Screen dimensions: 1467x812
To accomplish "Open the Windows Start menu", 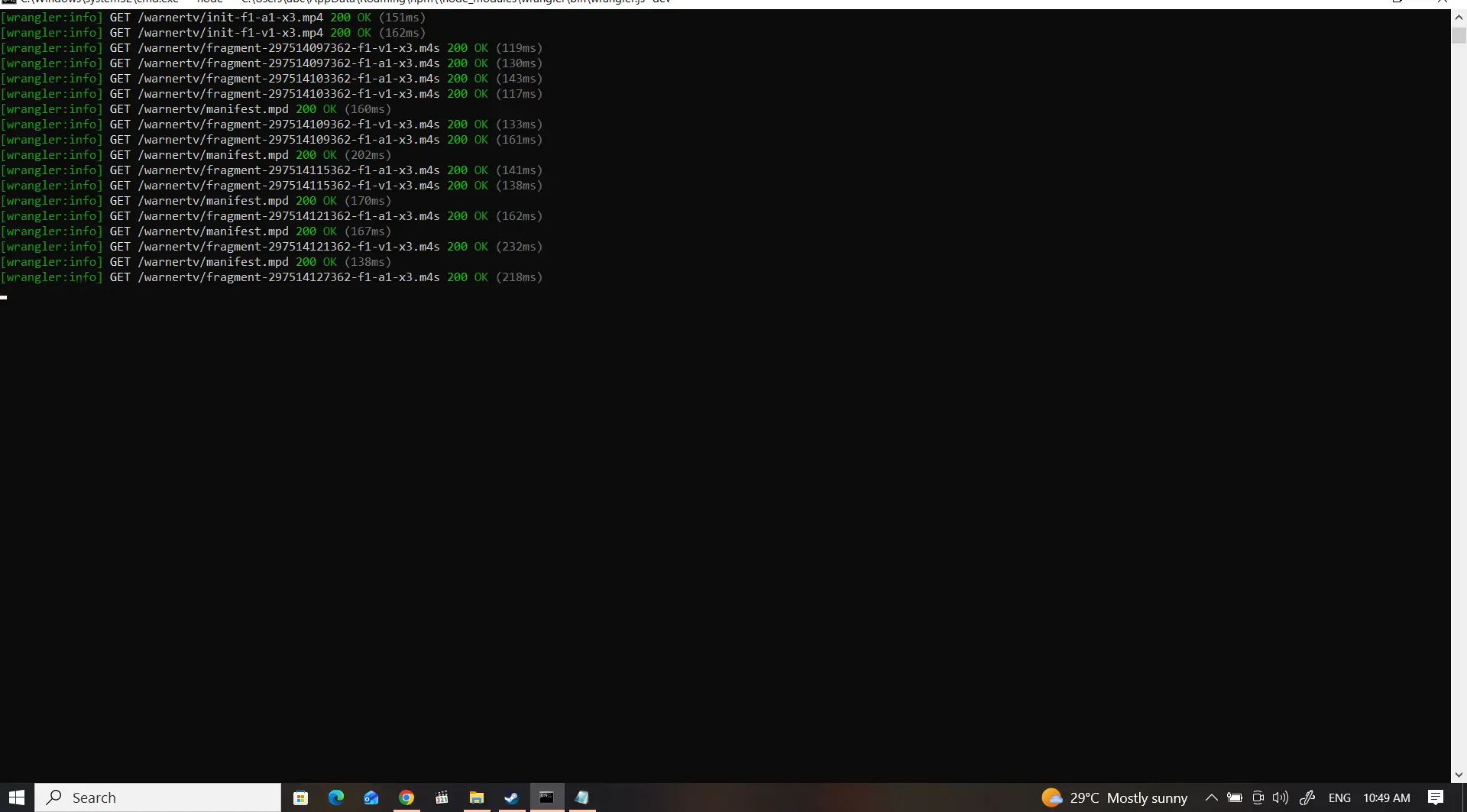I will pos(17,797).
